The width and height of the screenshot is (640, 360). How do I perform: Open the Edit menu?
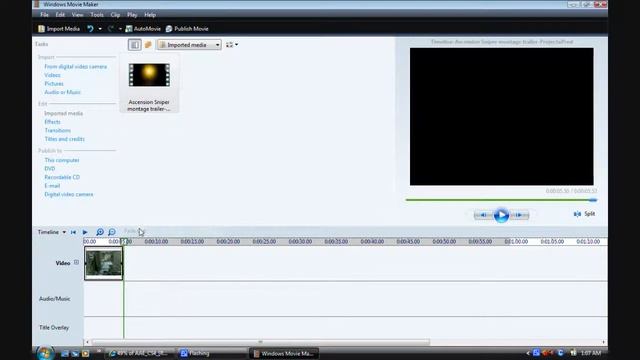pos(60,15)
